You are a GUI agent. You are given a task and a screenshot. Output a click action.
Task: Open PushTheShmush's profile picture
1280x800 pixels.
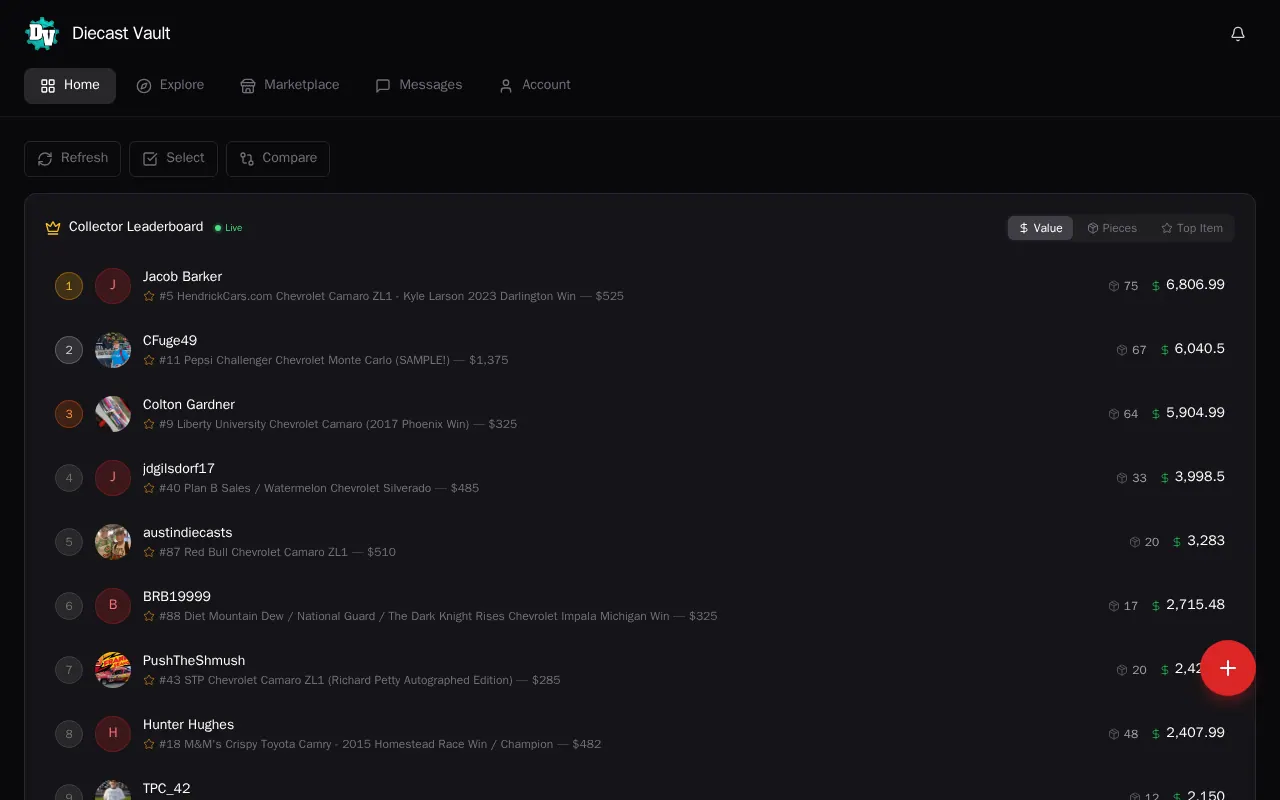click(113, 670)
